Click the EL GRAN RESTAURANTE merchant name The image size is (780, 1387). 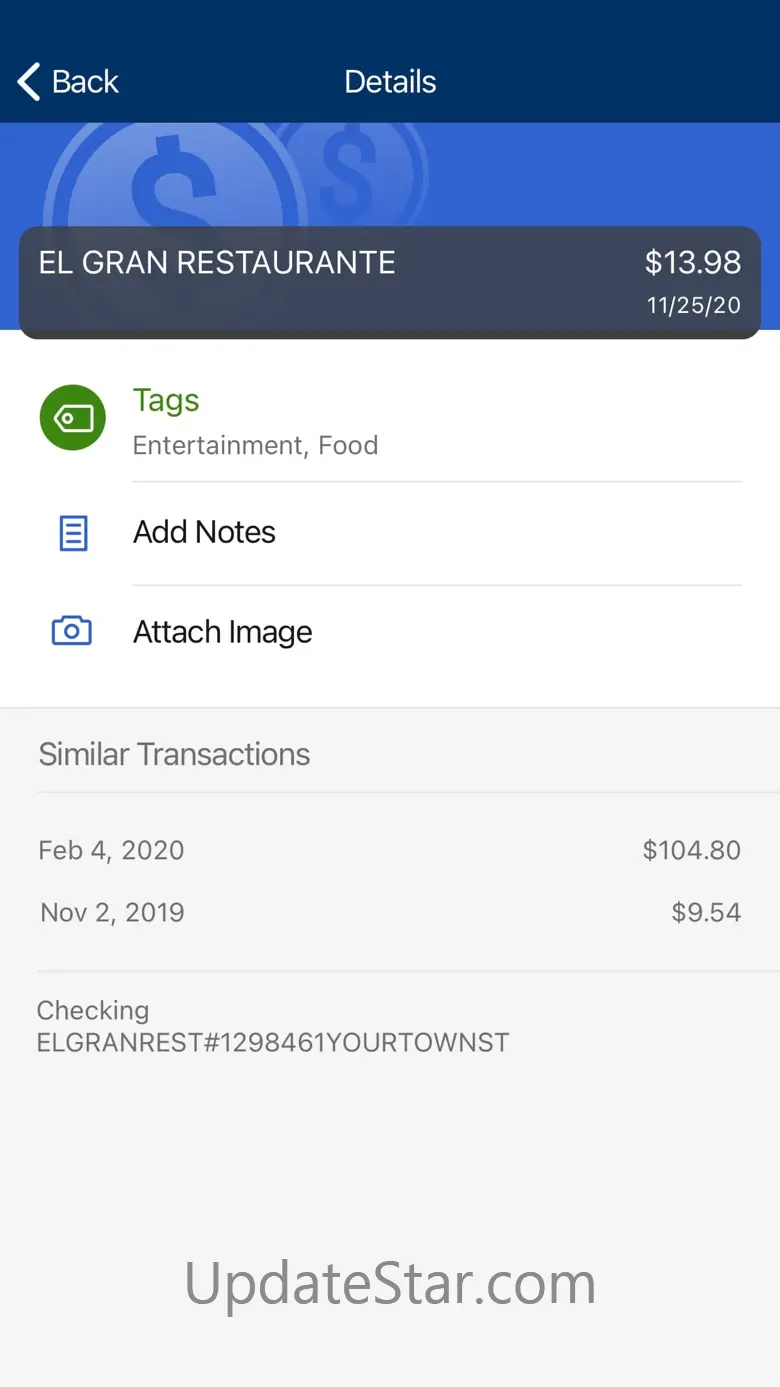pos(217,263)
